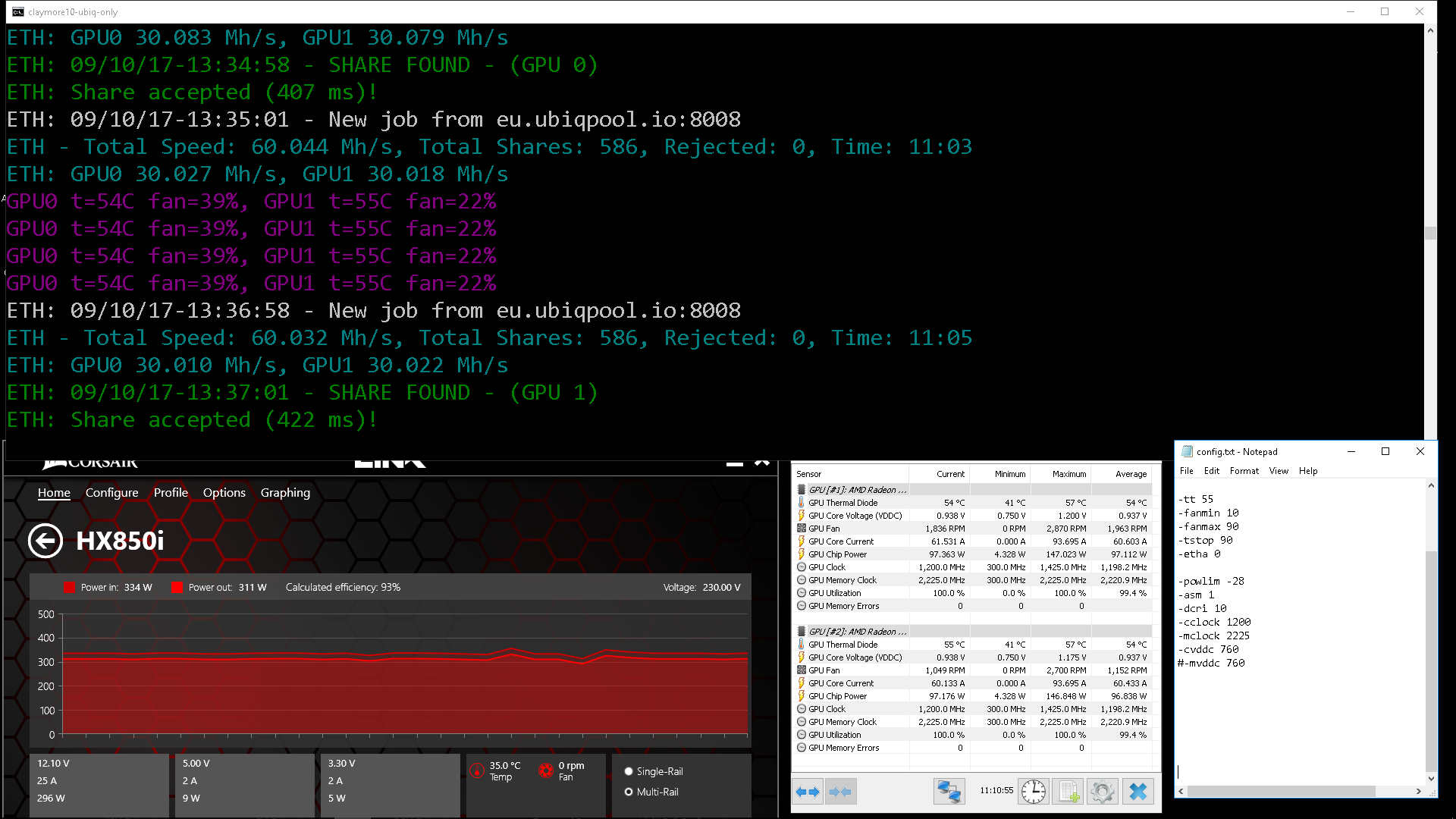Start logging with the sheet-plus icon

1068,792
